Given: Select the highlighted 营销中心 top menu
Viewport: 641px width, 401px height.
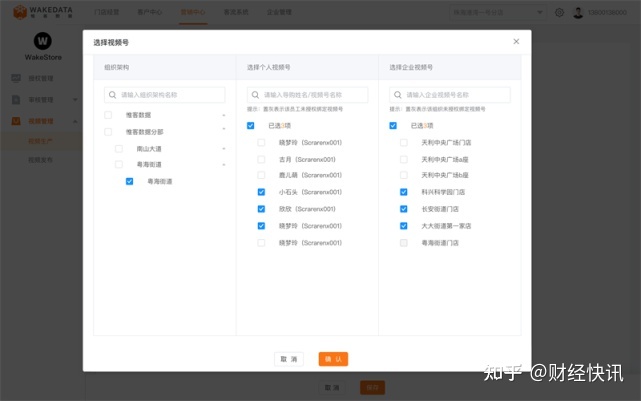Looking at the screenshot, I should click(193, 12).
